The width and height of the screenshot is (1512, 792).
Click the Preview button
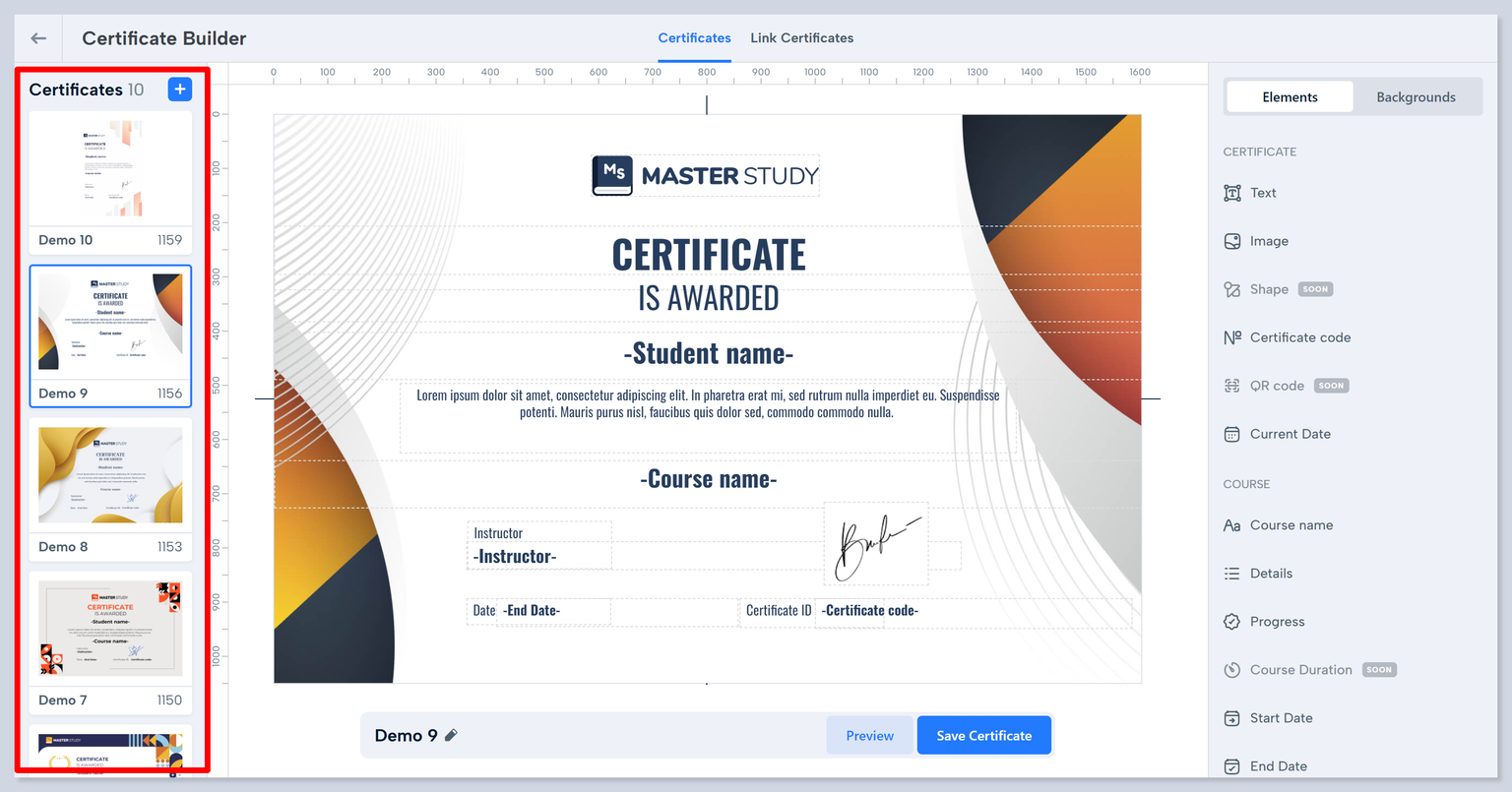869,736
